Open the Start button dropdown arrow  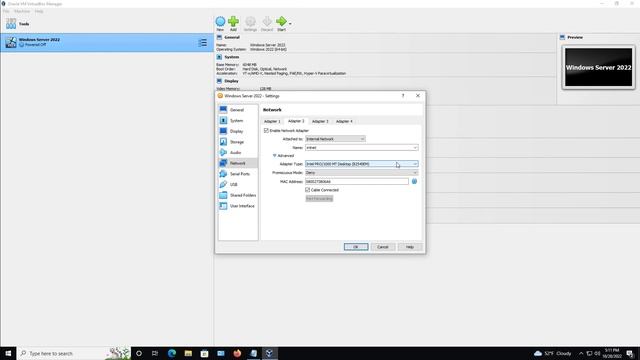tap(290, 23)
